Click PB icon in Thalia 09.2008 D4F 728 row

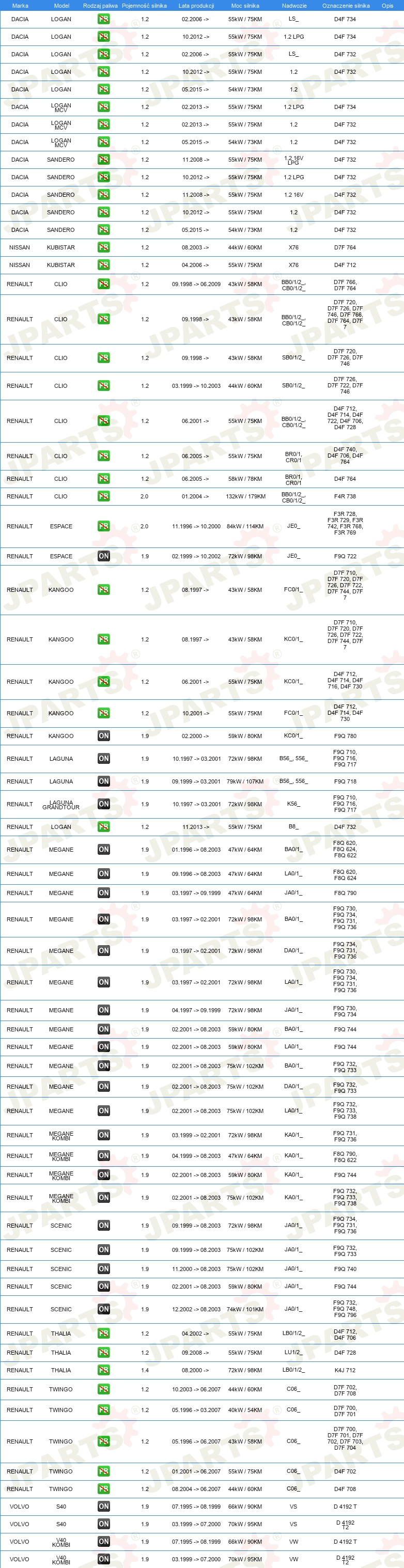[103, 1353]
